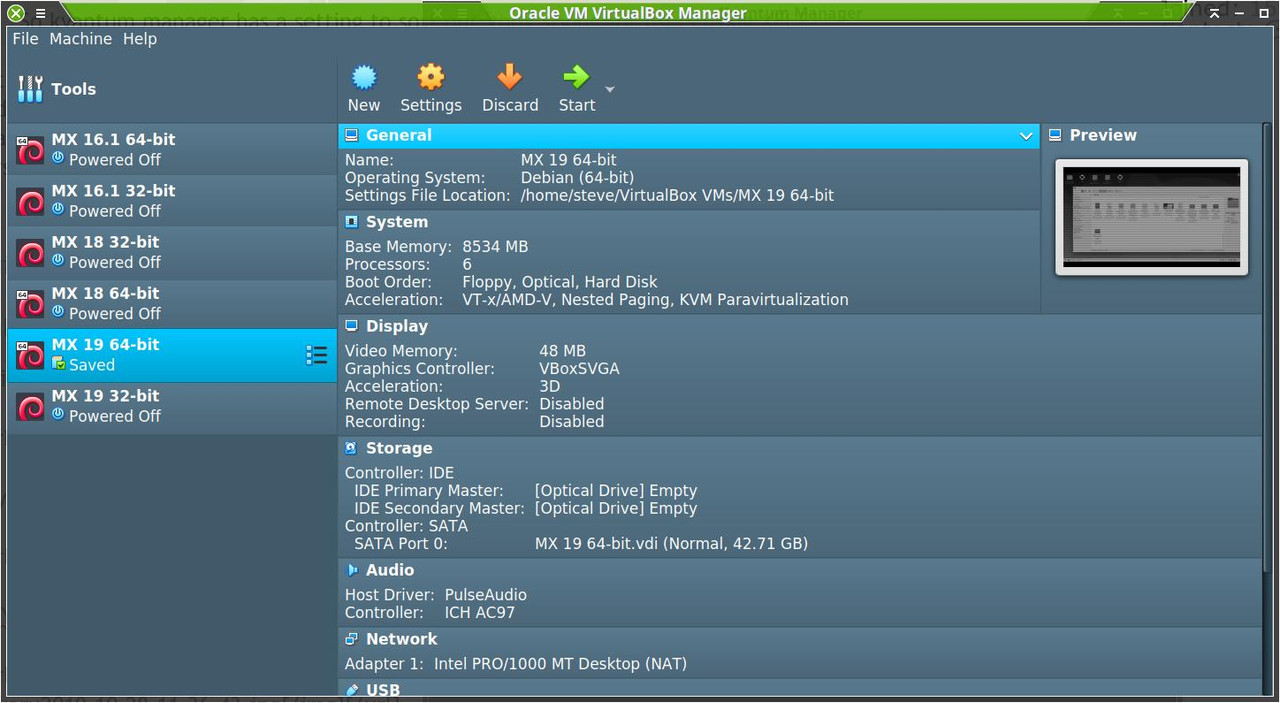Image resolution: width=1280 pixels, height=703 pixels.
Task: Click the Audio section speaker icon
Action: (x=352, y=570)
